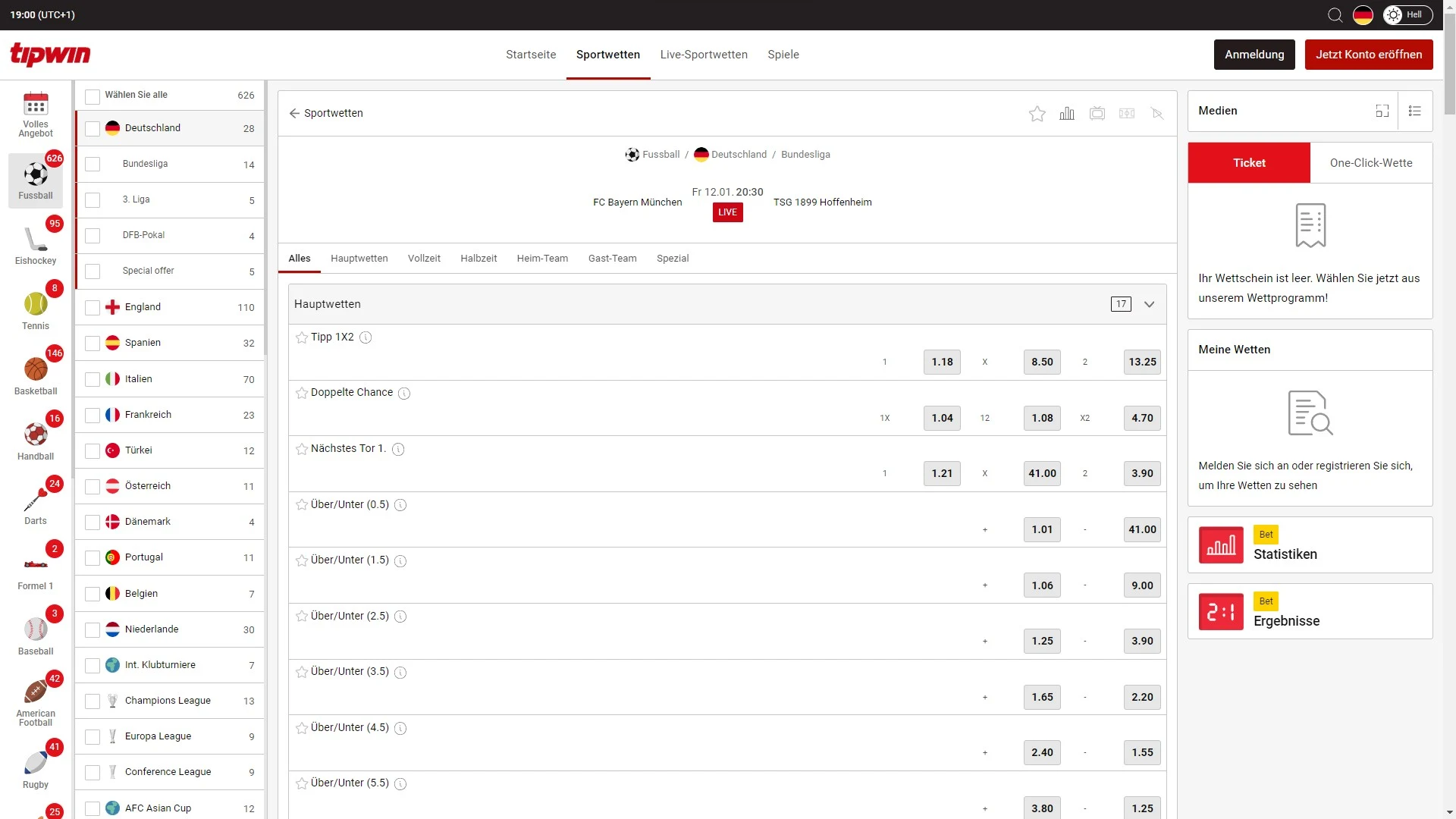Expand the Europa League row
1456x819 pixels.
(170, 736)
